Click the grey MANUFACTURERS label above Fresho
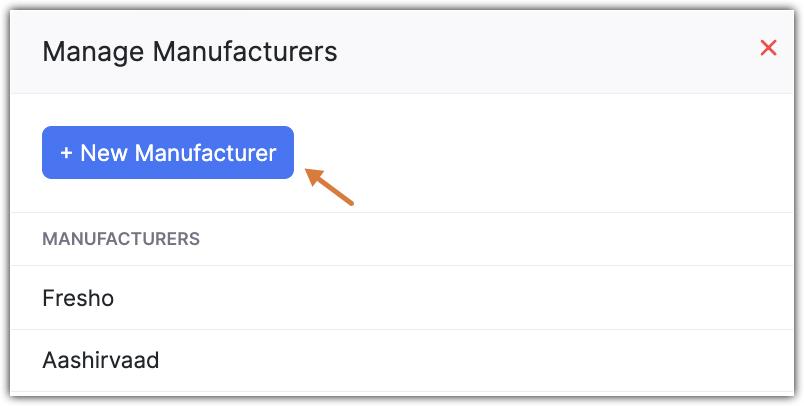The width and height of the screenshot is (804, 406). 121,239
